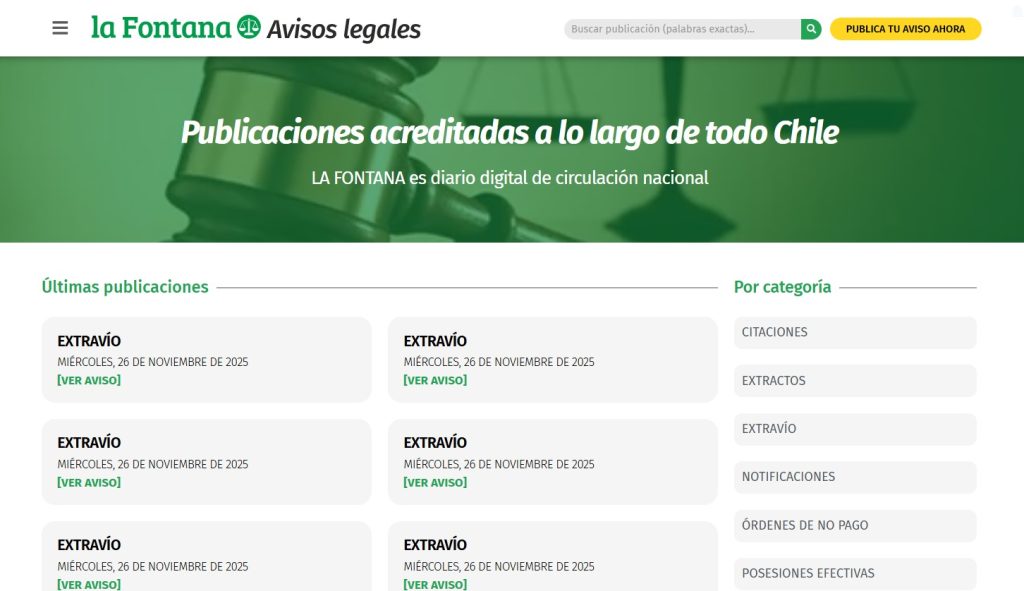This screenshot has width=1024, height=591.
Task: Open the EXTRACTOS category
Action: (x=855, y=381)
